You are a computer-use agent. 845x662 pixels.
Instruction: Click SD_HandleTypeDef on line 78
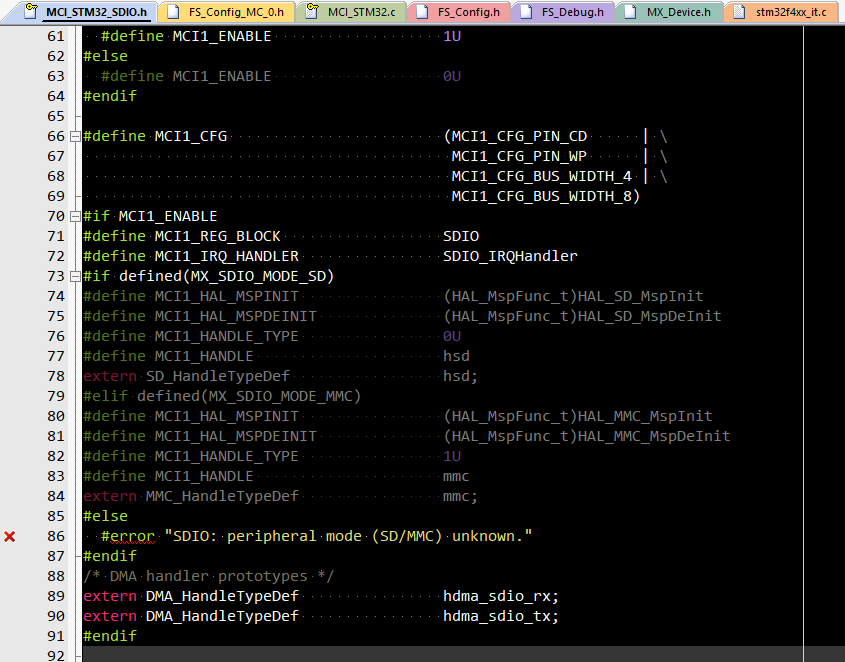click(218, 376)
